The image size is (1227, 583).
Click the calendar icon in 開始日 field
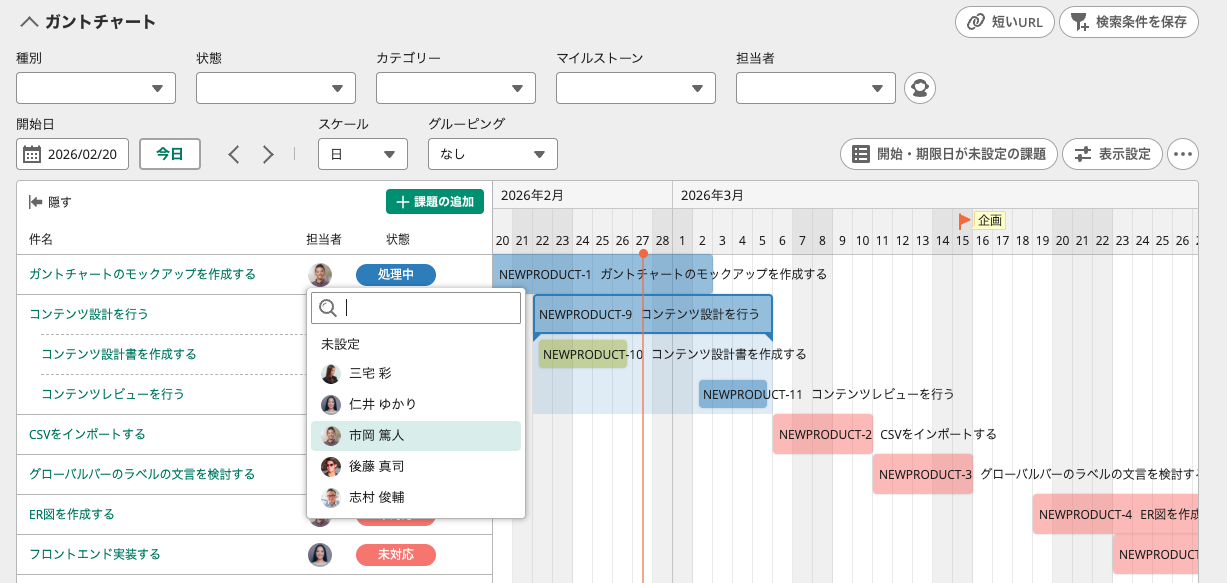click(32, 154)
